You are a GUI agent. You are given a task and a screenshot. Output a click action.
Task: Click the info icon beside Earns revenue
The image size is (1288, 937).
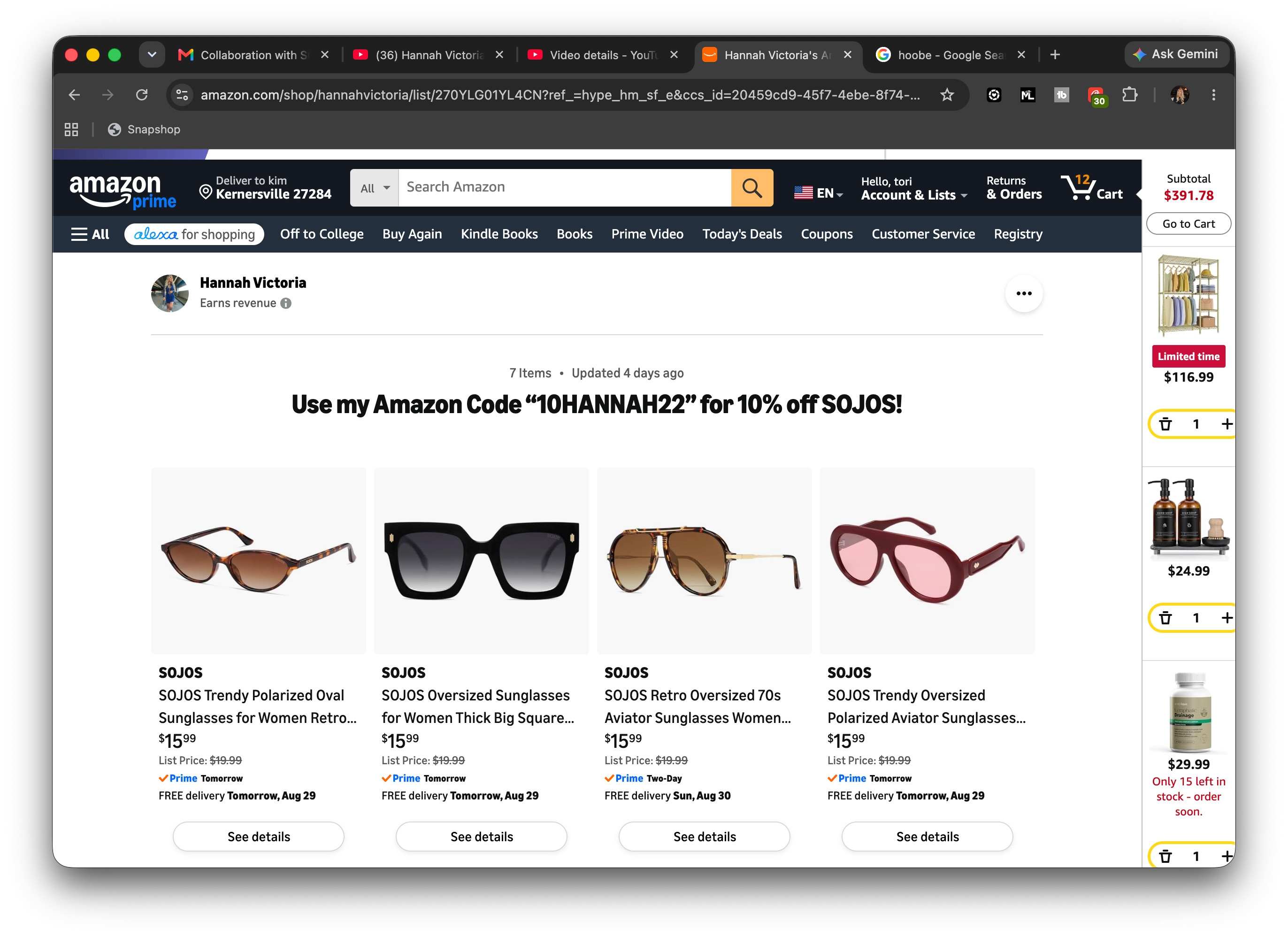[286, 303]
